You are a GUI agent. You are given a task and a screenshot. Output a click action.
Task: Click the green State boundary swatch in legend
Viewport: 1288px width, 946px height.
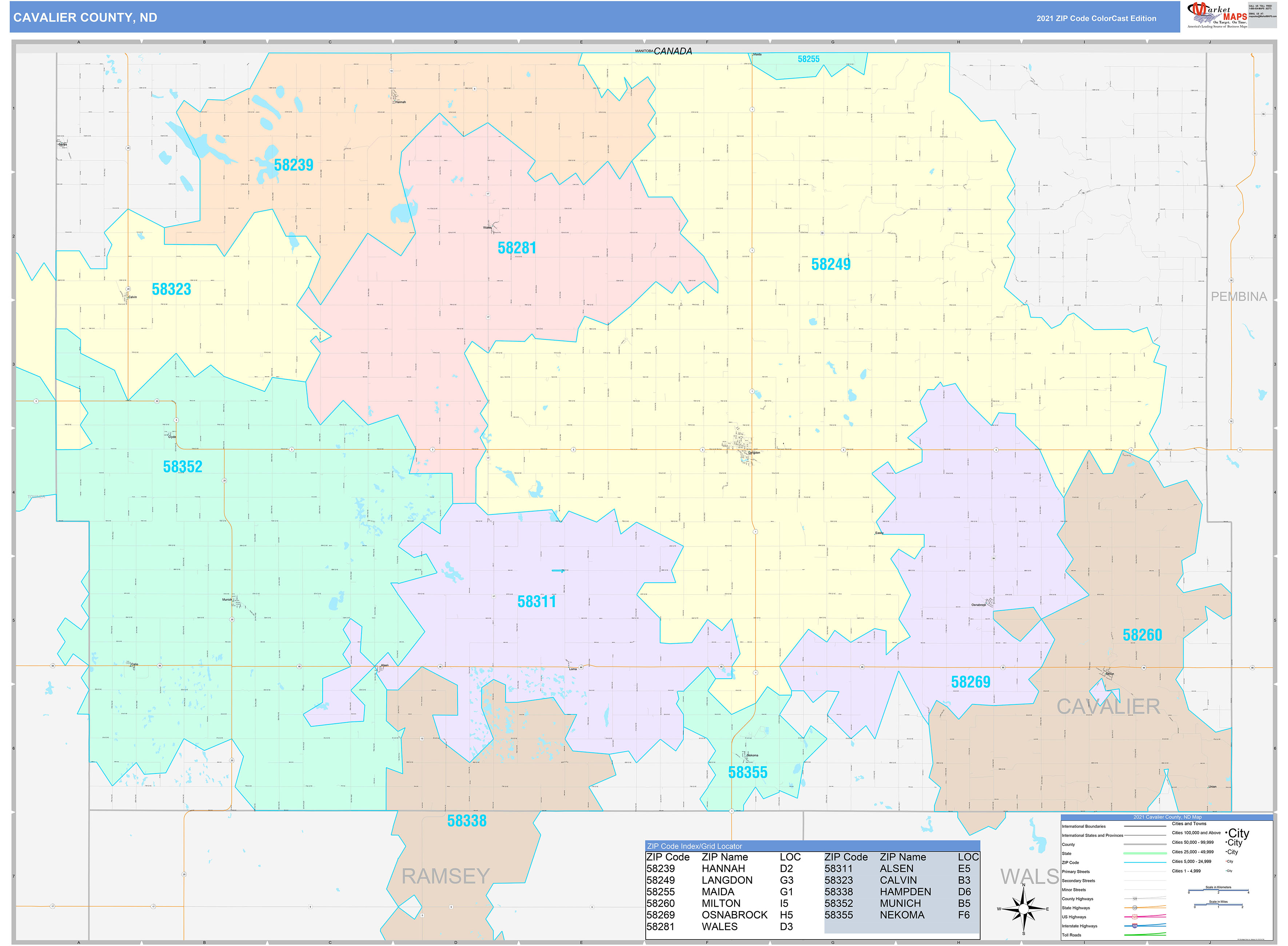pos(1145,854)
